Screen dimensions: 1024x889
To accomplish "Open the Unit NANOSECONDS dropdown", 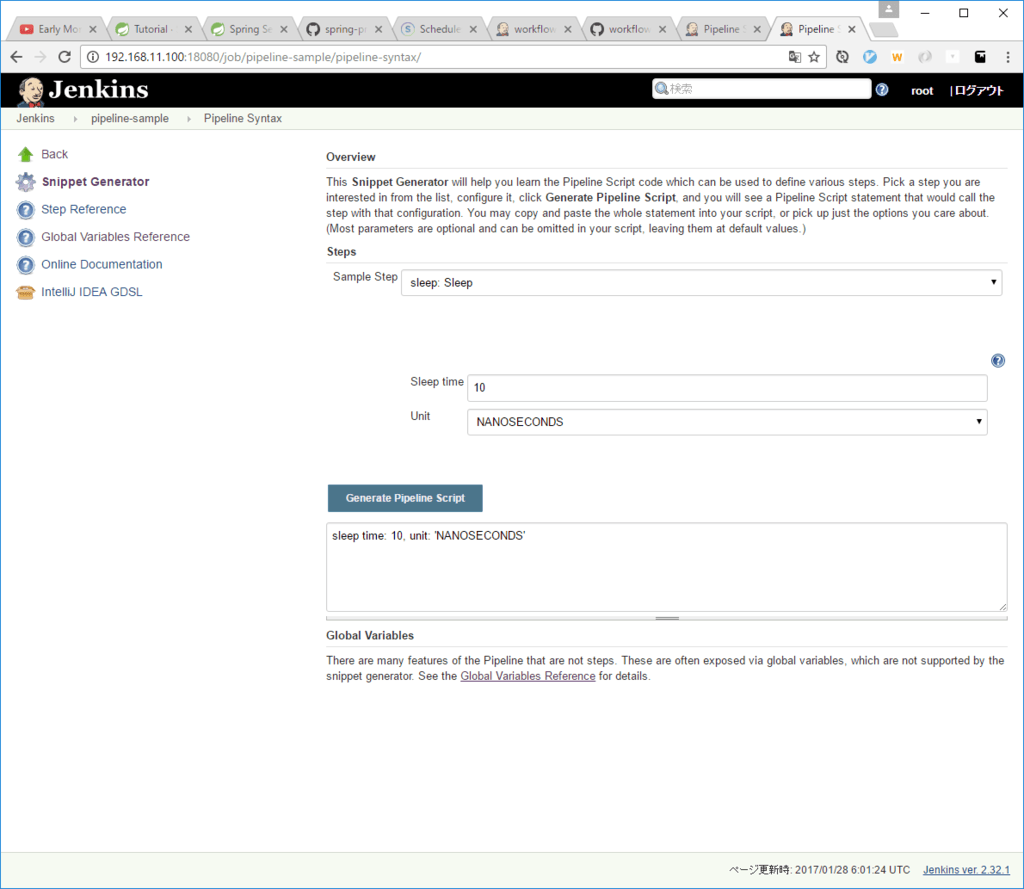I will tap(727, 422).
